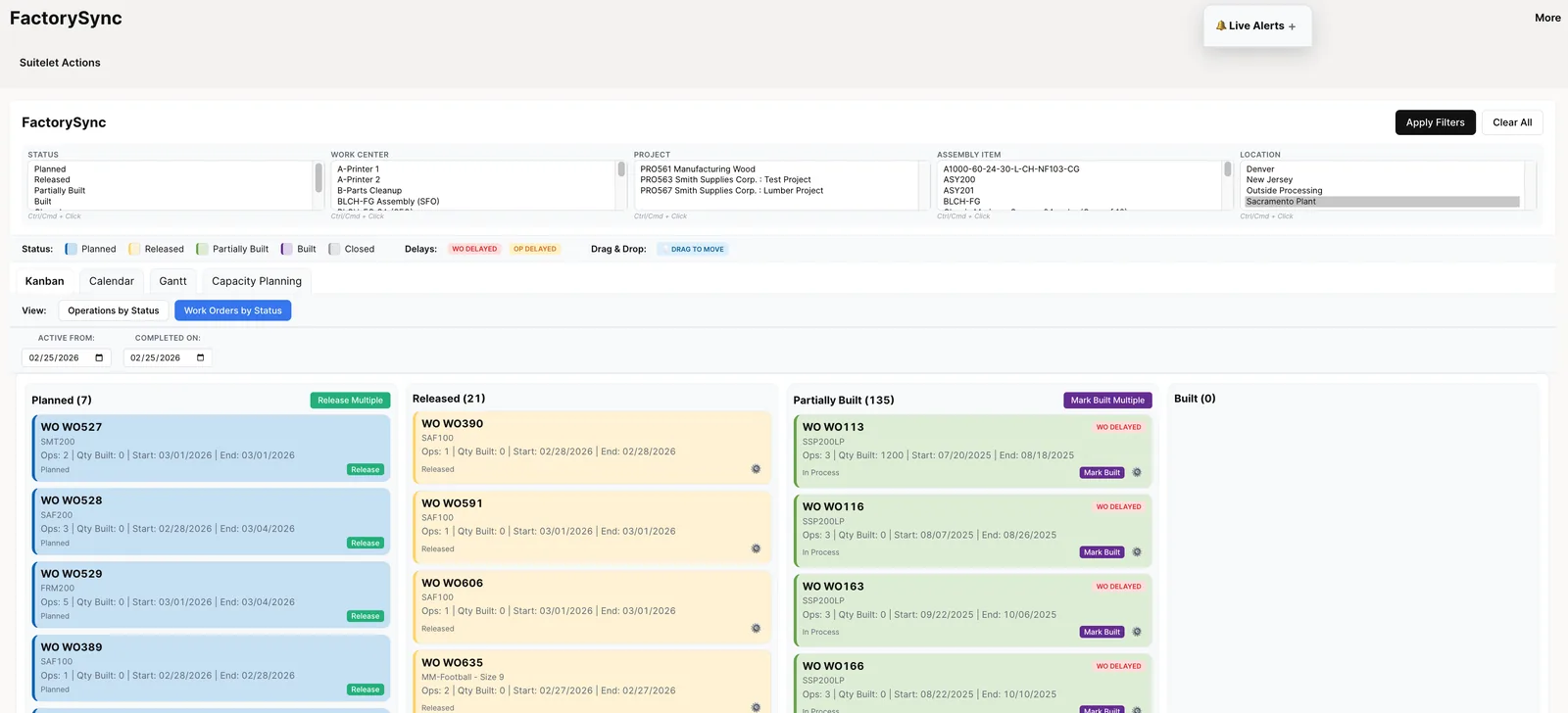The width and height of the screenshot is (1568, 713).
Task: Select B-Parts Cleanup work center
Action: point(474,191)
